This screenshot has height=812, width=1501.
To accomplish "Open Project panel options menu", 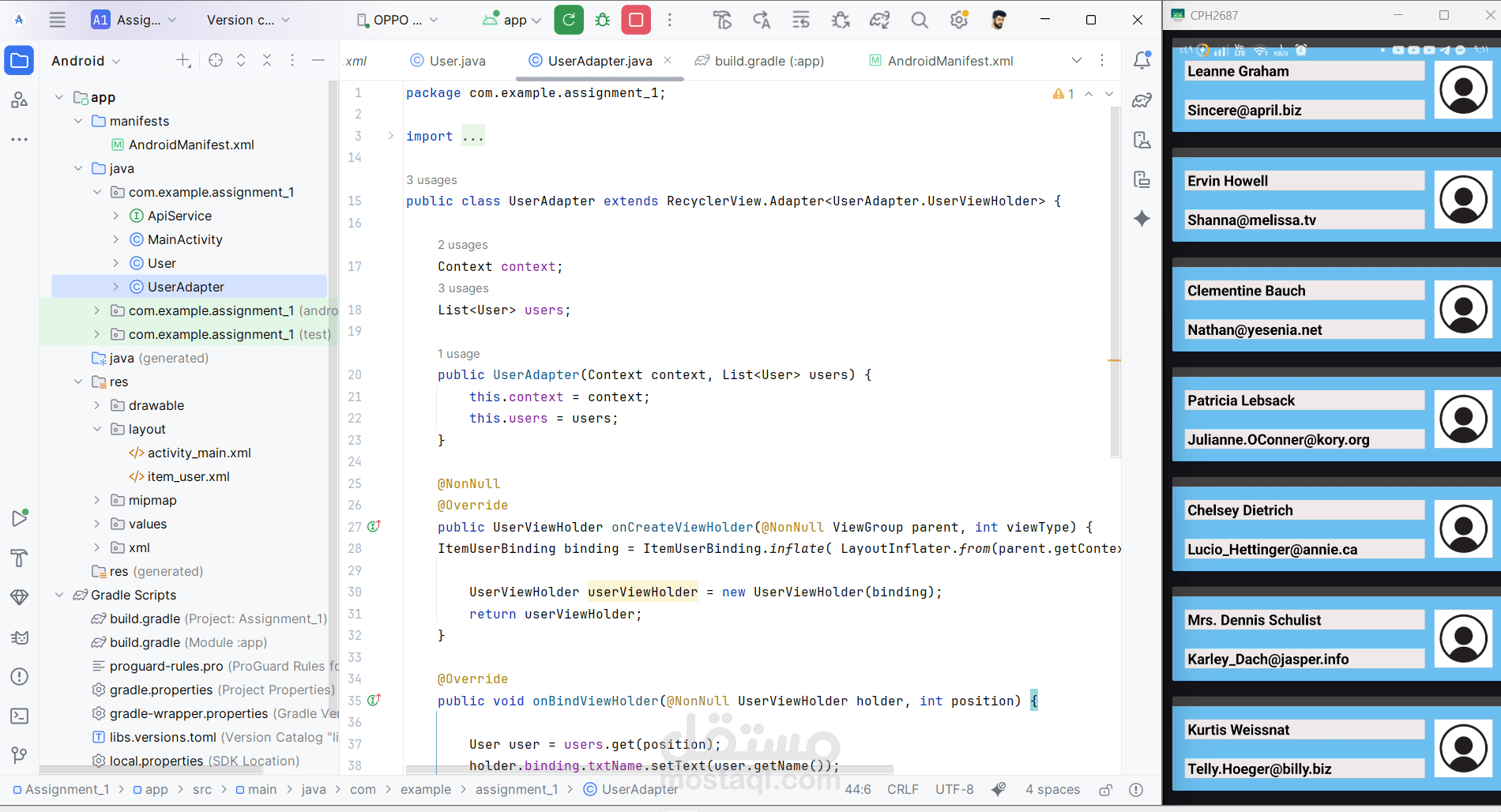I will pyautogui.click(x=292, y=61).
